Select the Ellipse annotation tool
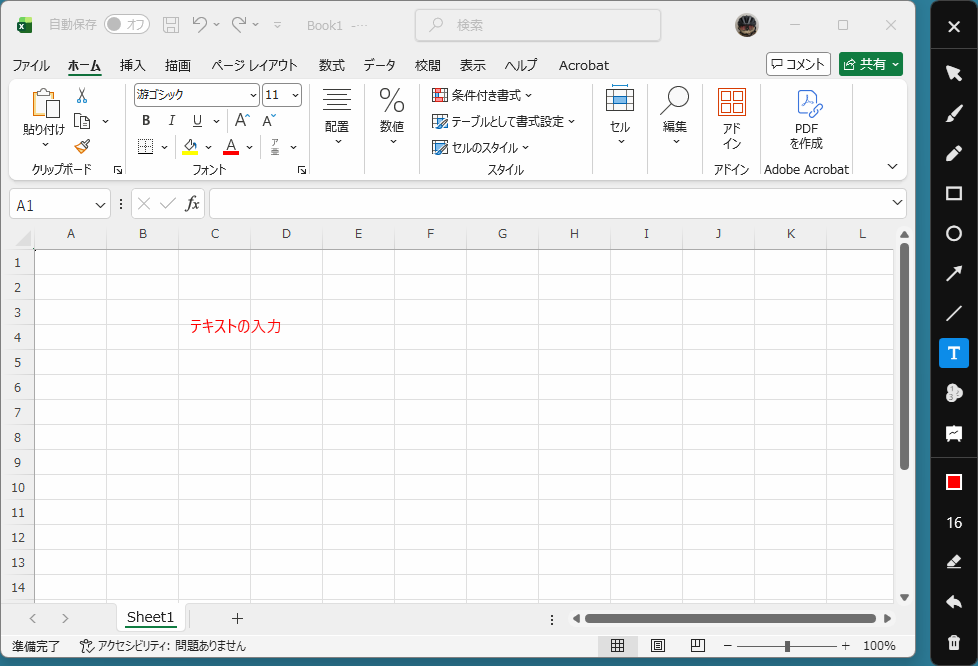This screenshot has width=978, height=666. pos(953,233)
